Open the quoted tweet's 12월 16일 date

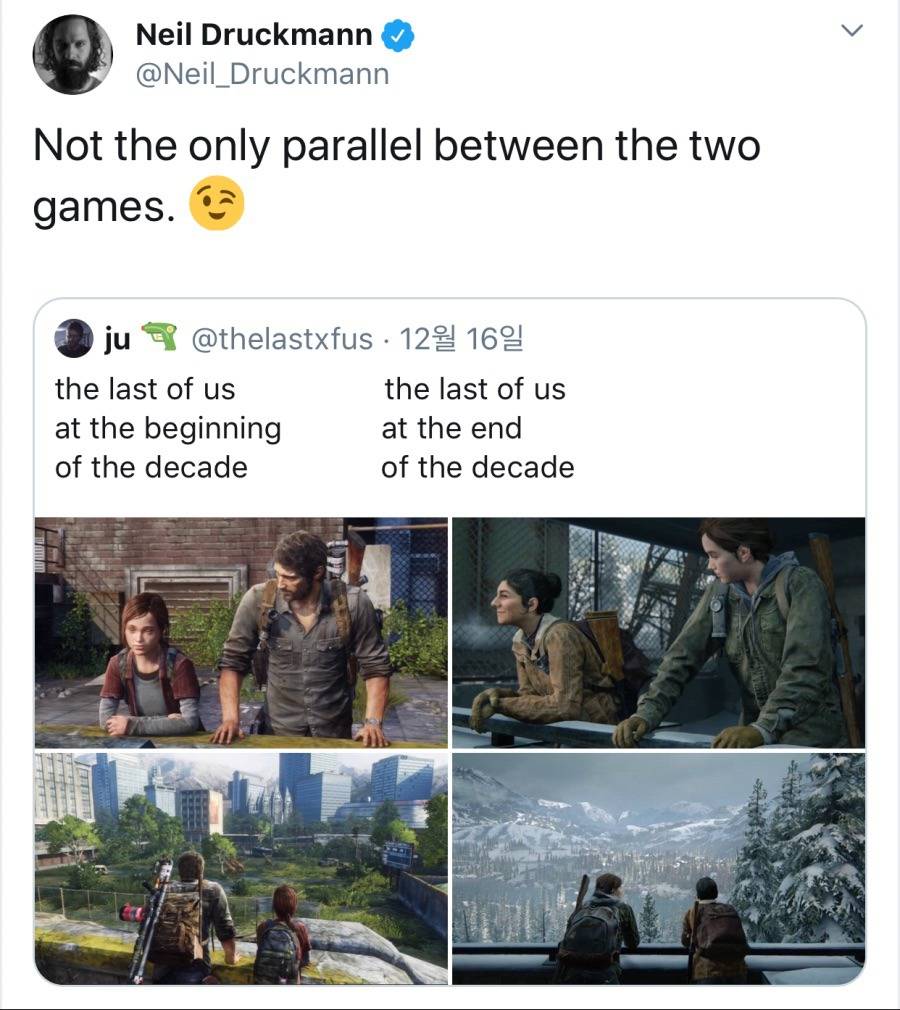click(462, 339)
